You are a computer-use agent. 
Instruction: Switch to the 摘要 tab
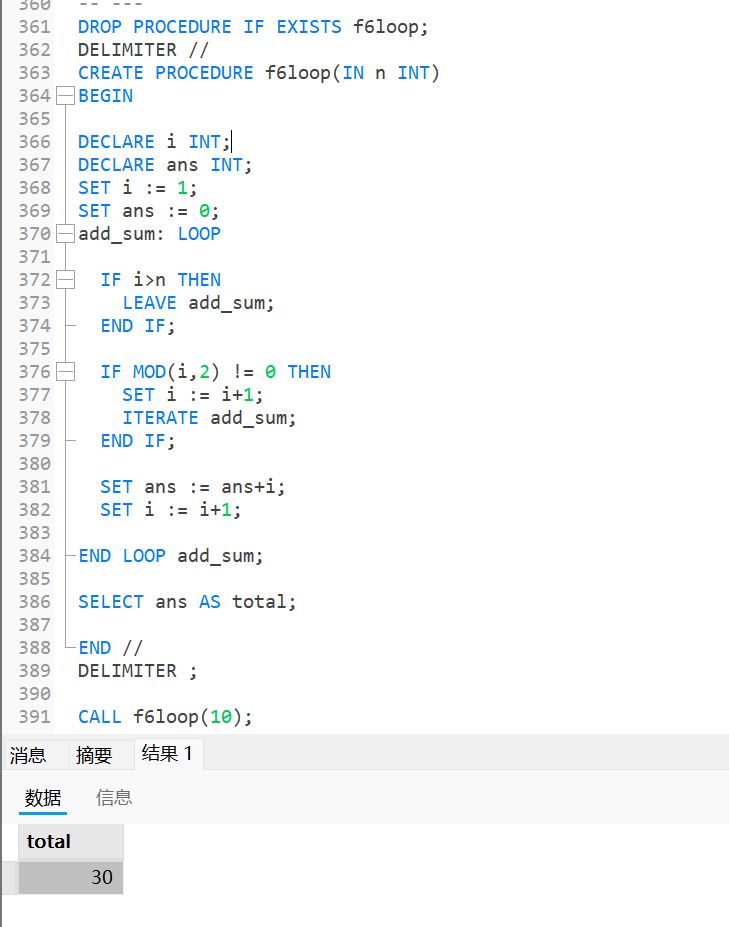click(94, 755)
